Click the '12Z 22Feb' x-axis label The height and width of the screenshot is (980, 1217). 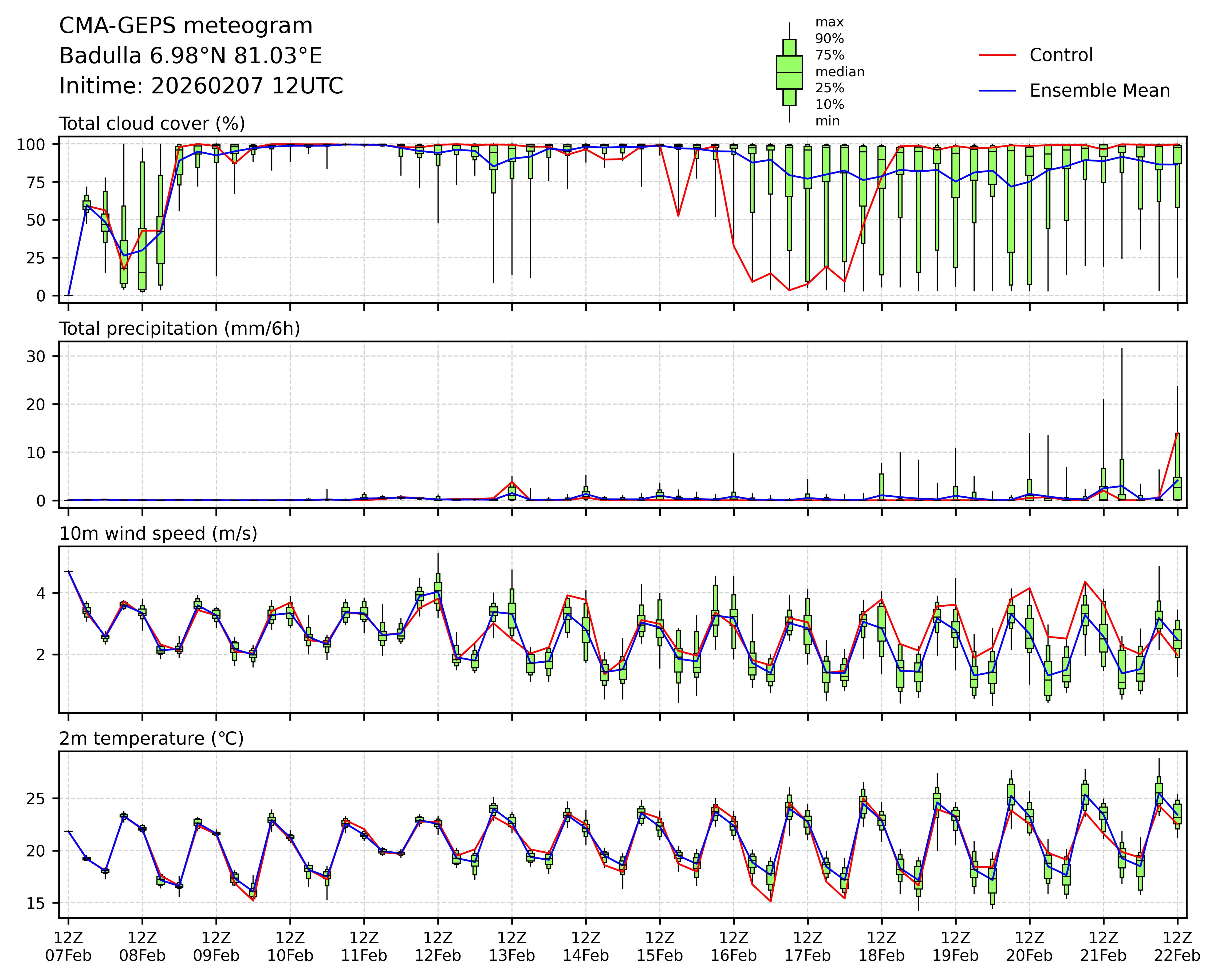point(1177,947)
